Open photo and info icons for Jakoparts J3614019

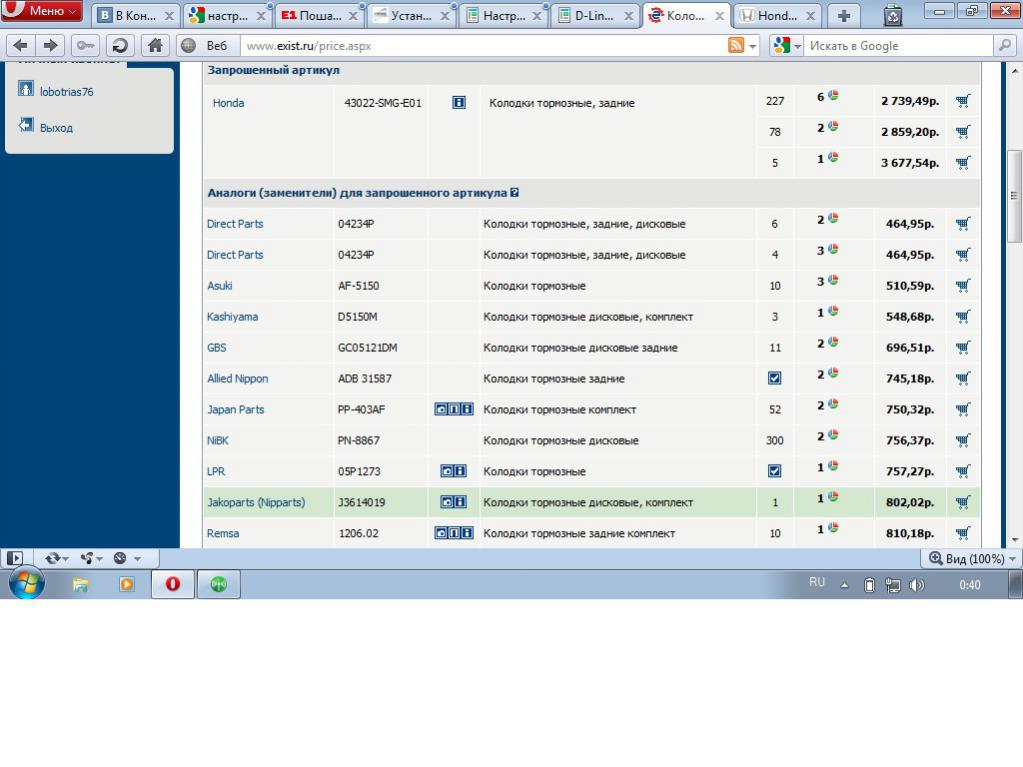tap(453, 502)
